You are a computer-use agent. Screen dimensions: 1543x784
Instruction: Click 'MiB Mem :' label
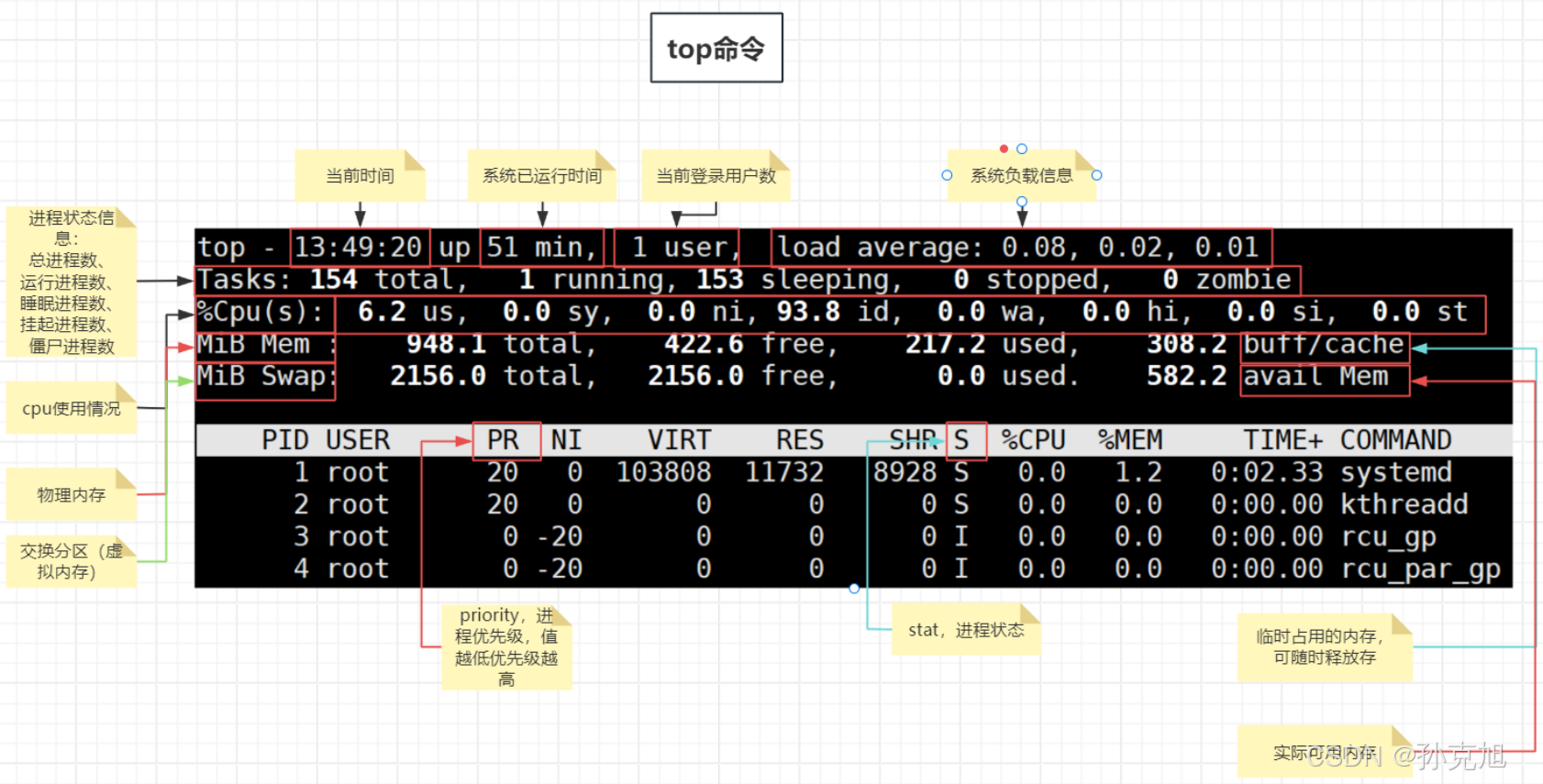266,345
